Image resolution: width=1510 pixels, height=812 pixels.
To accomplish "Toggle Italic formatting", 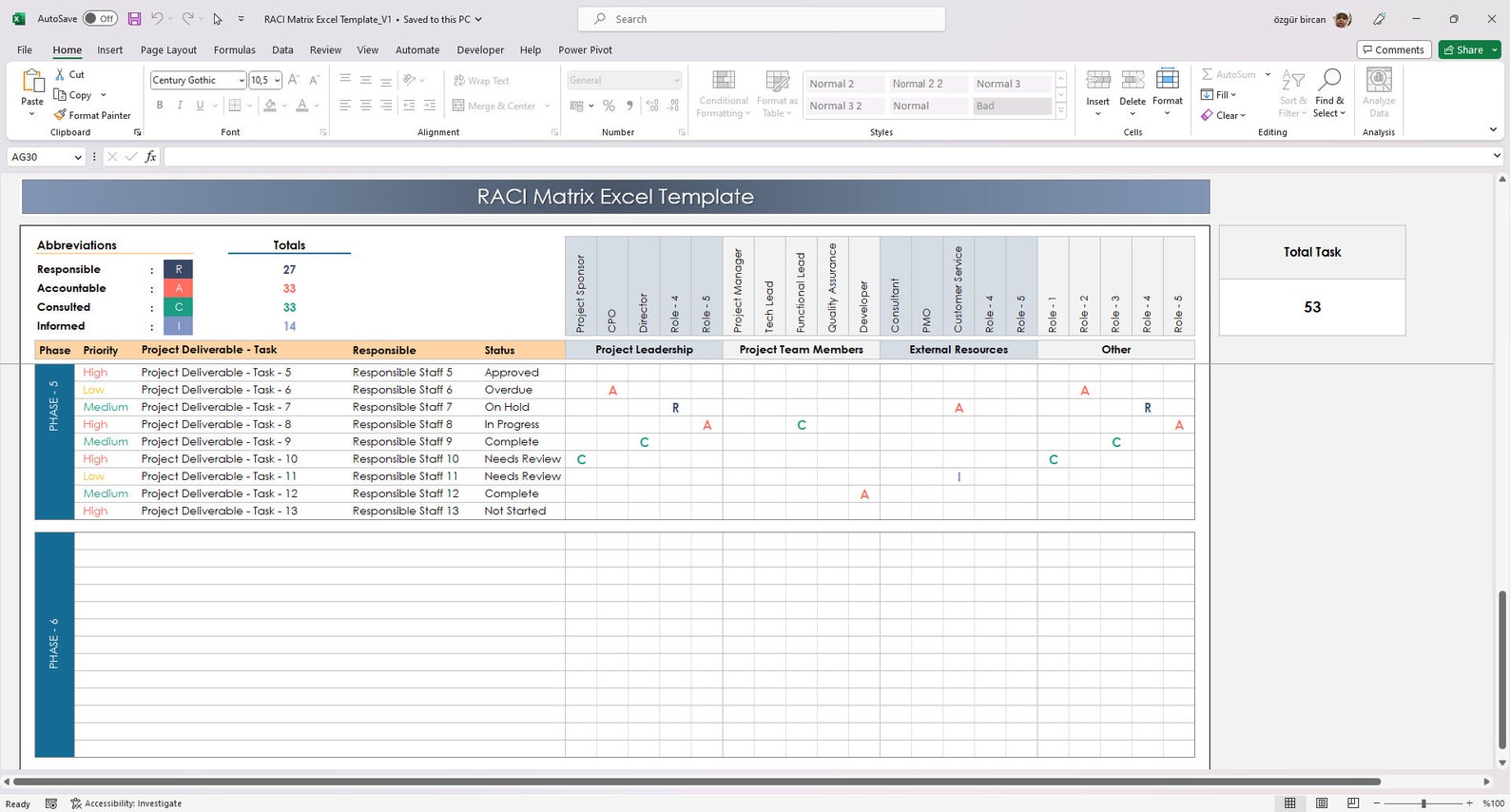I will [x=180, y=106].
